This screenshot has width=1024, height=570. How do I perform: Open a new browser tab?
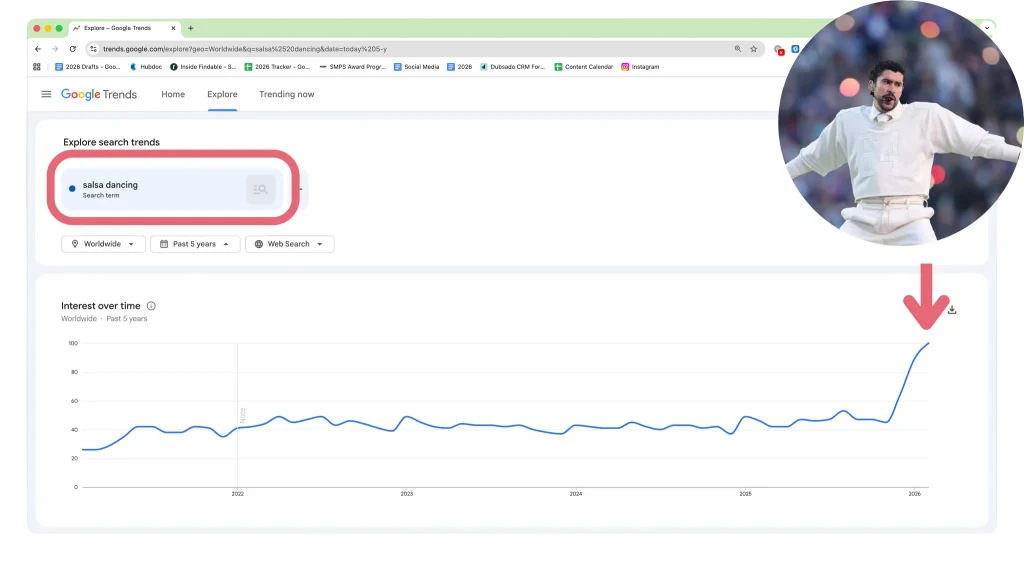click(191, 28)
